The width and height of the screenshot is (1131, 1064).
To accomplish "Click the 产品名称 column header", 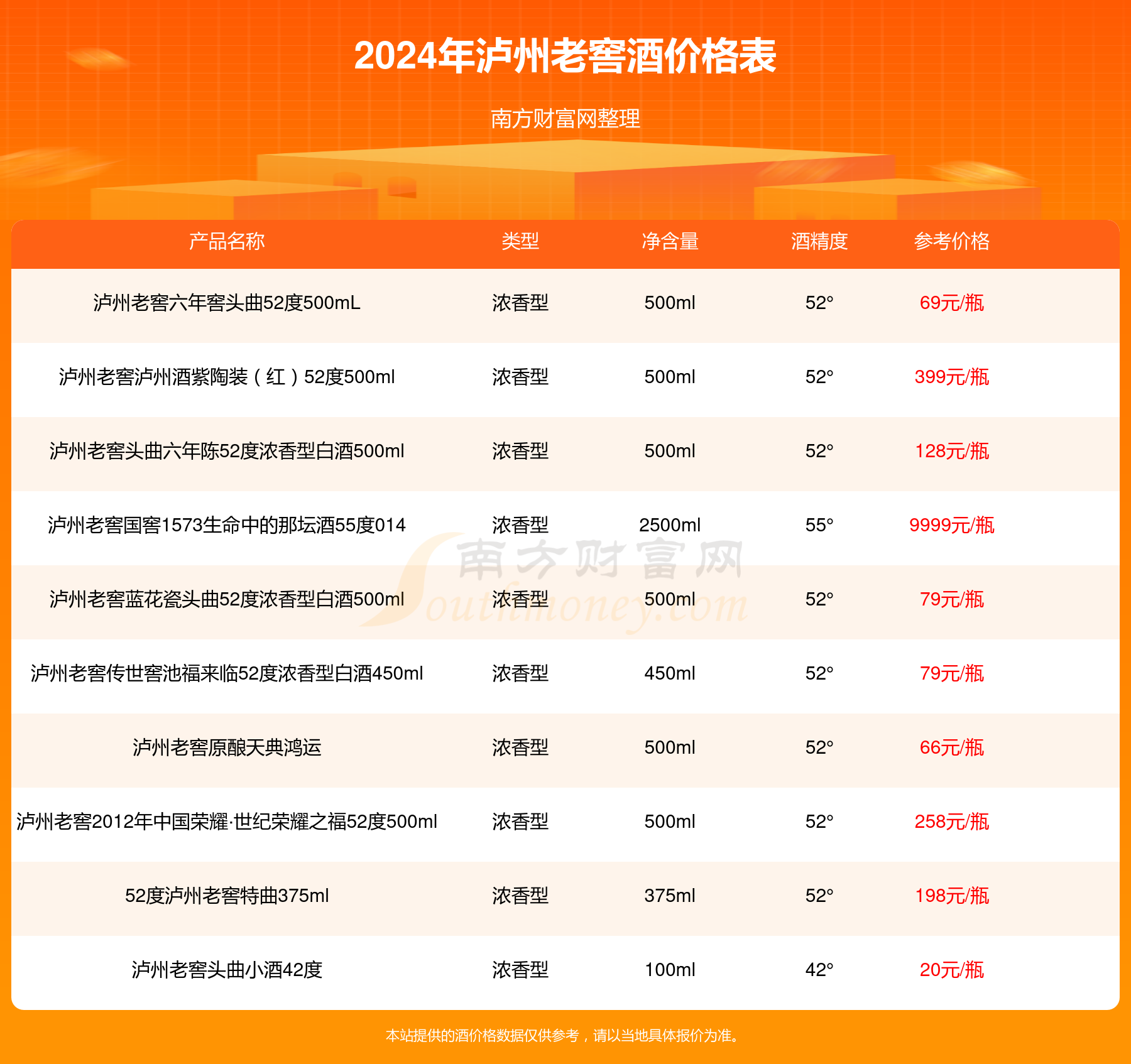I will pos(227,241).
